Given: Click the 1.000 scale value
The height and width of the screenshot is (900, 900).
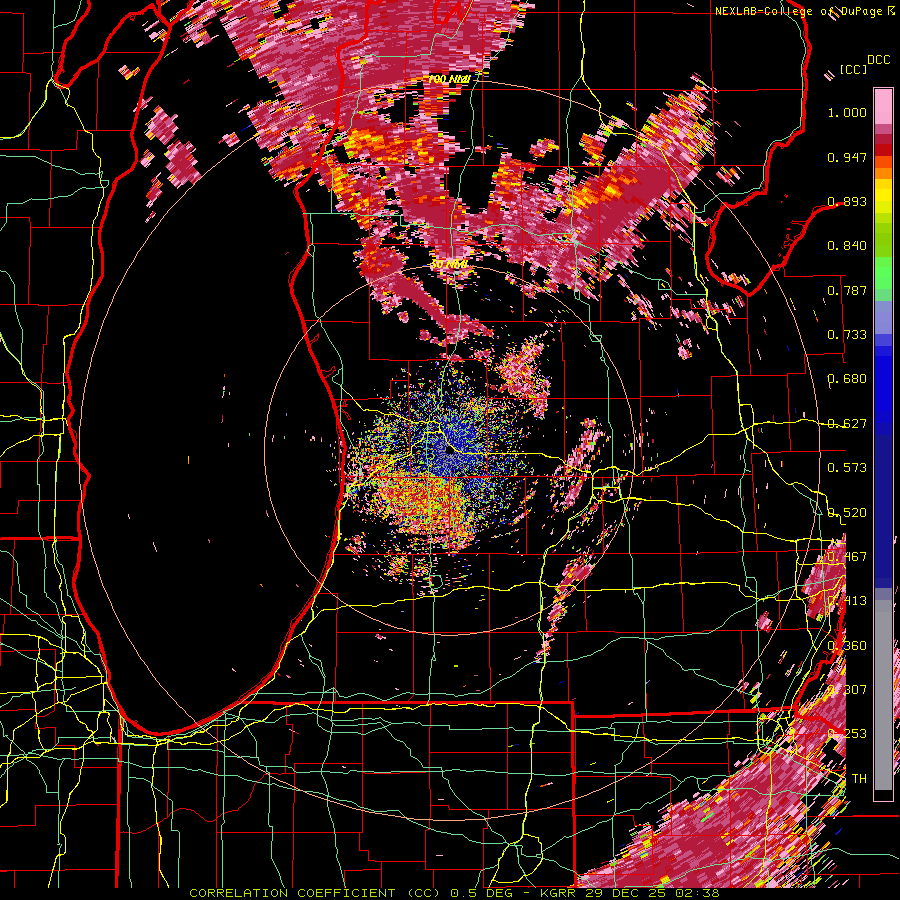Looking at the screenshot, I should (x=847, y=112).
